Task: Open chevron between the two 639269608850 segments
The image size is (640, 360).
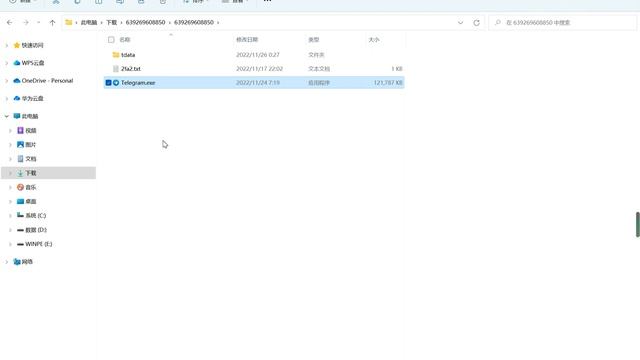Action: tap(170, 22)
